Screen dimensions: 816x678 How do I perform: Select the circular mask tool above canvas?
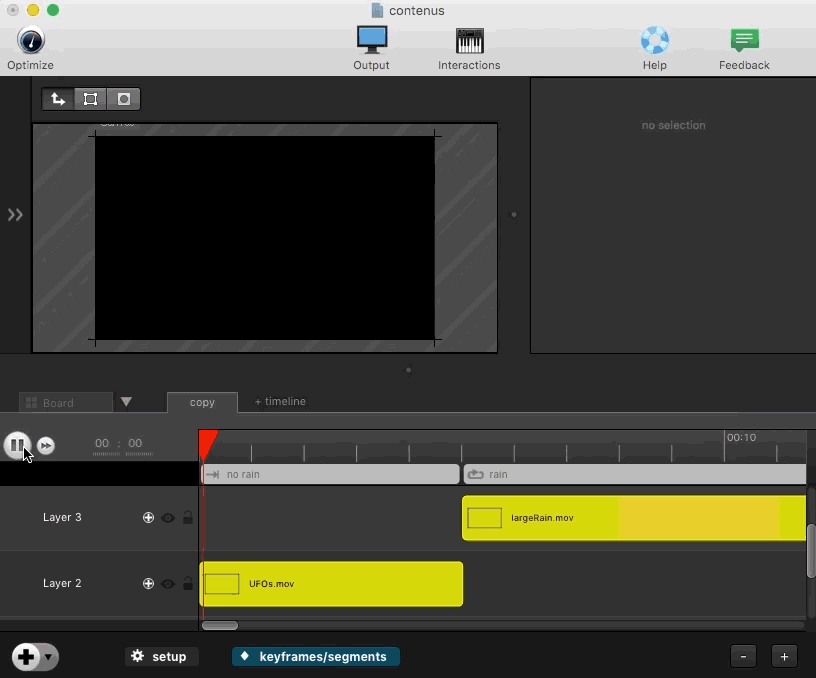(x=124, y=99)
